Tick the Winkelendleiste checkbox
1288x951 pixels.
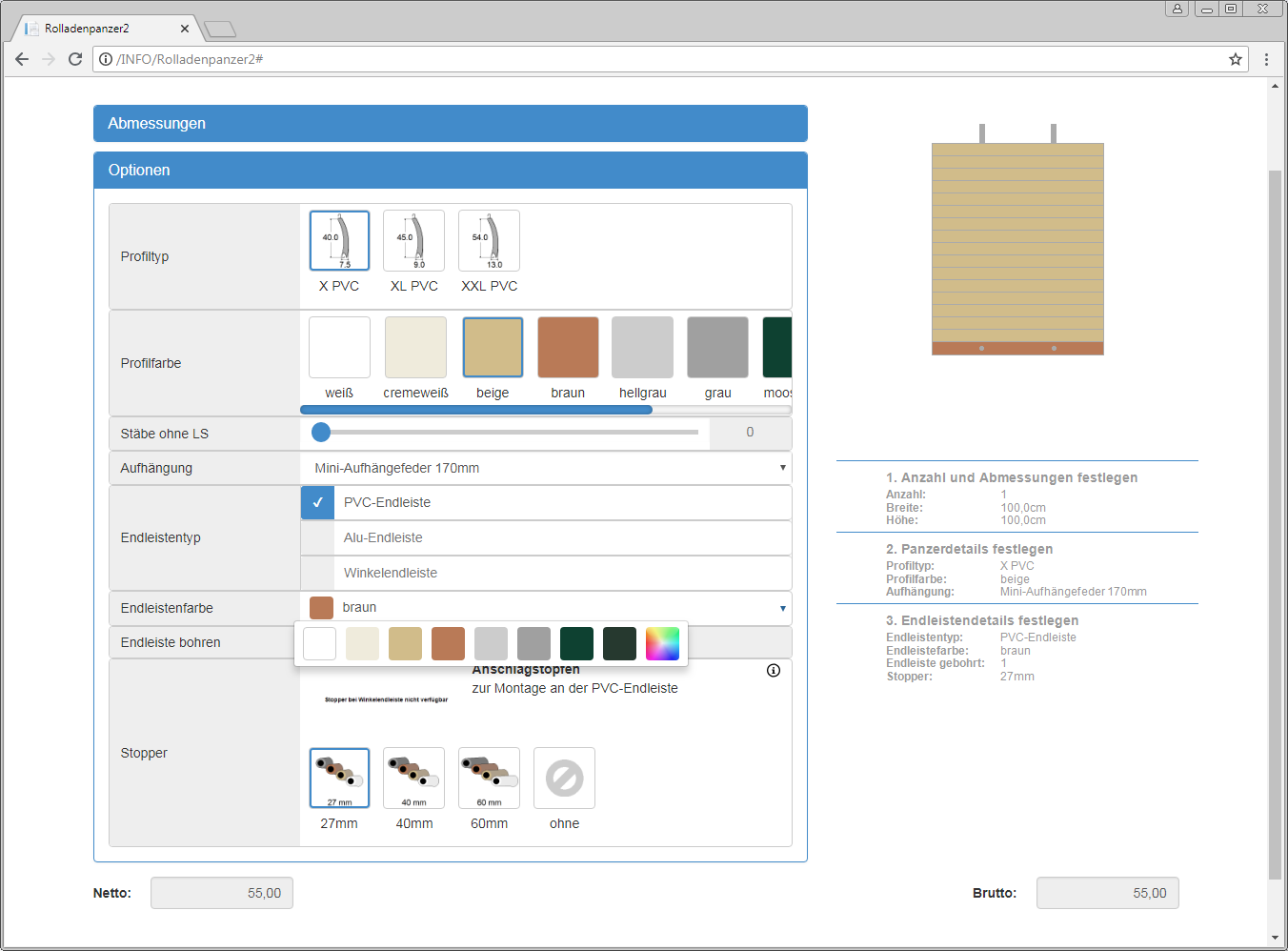(318, 574)
